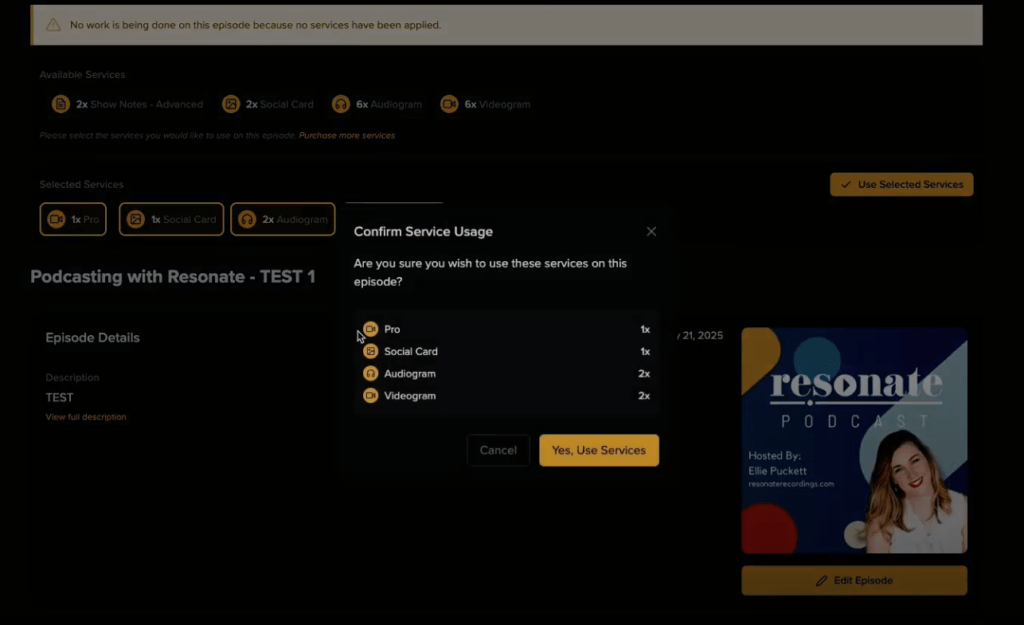Click Show Notes - Advanced service icon
The width and height of the screenshot is (1024, 625).
coord(61,104)
